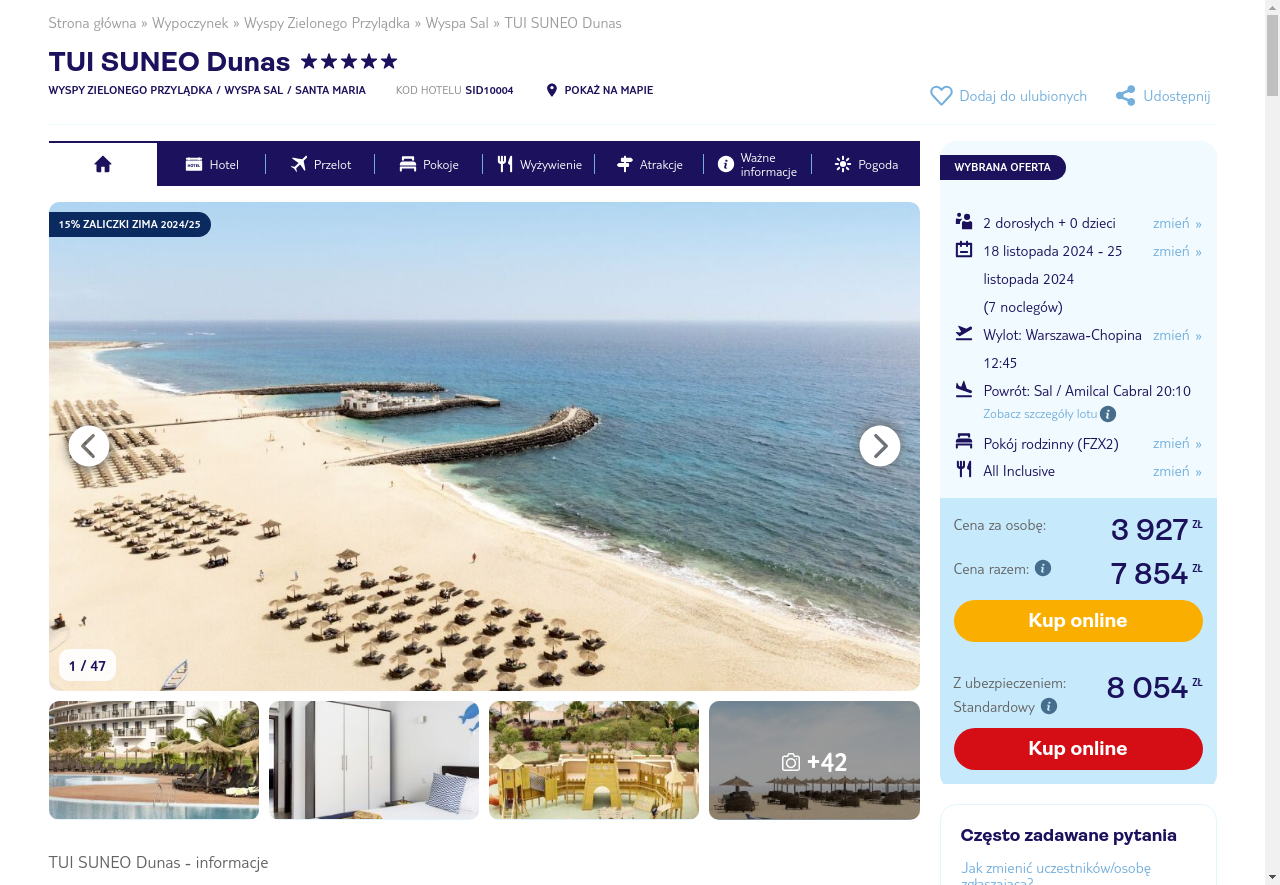Click the red Kup online button
1280x885 pixels.
click(1078, 749)
